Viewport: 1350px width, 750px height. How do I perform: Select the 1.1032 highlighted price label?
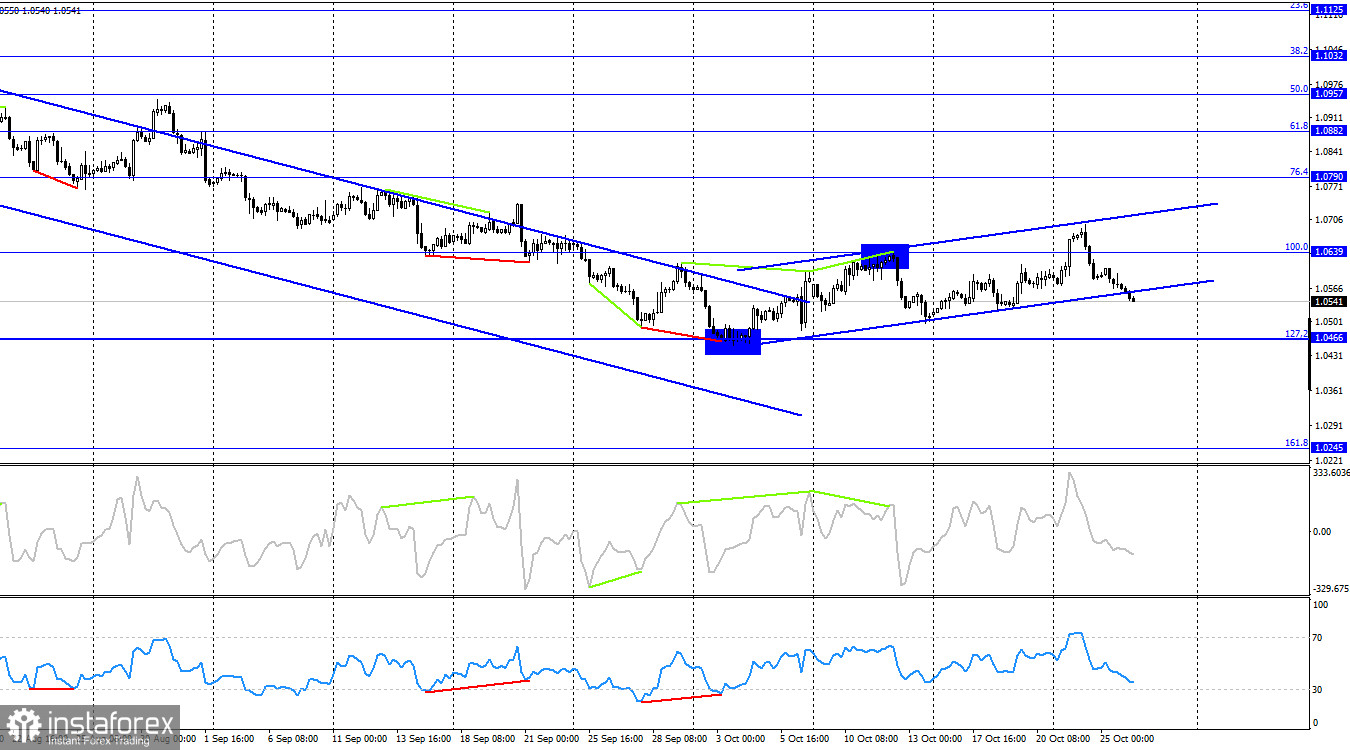pos(1328,56)
